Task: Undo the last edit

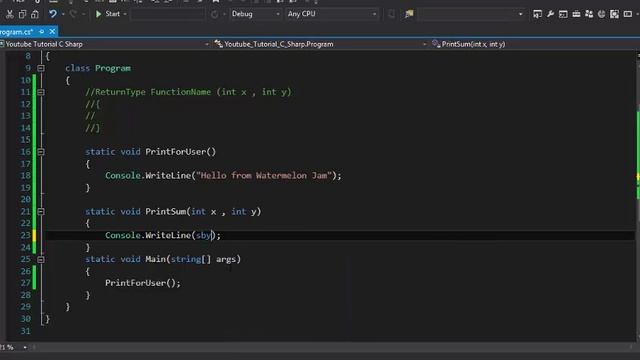Action: 53,14
